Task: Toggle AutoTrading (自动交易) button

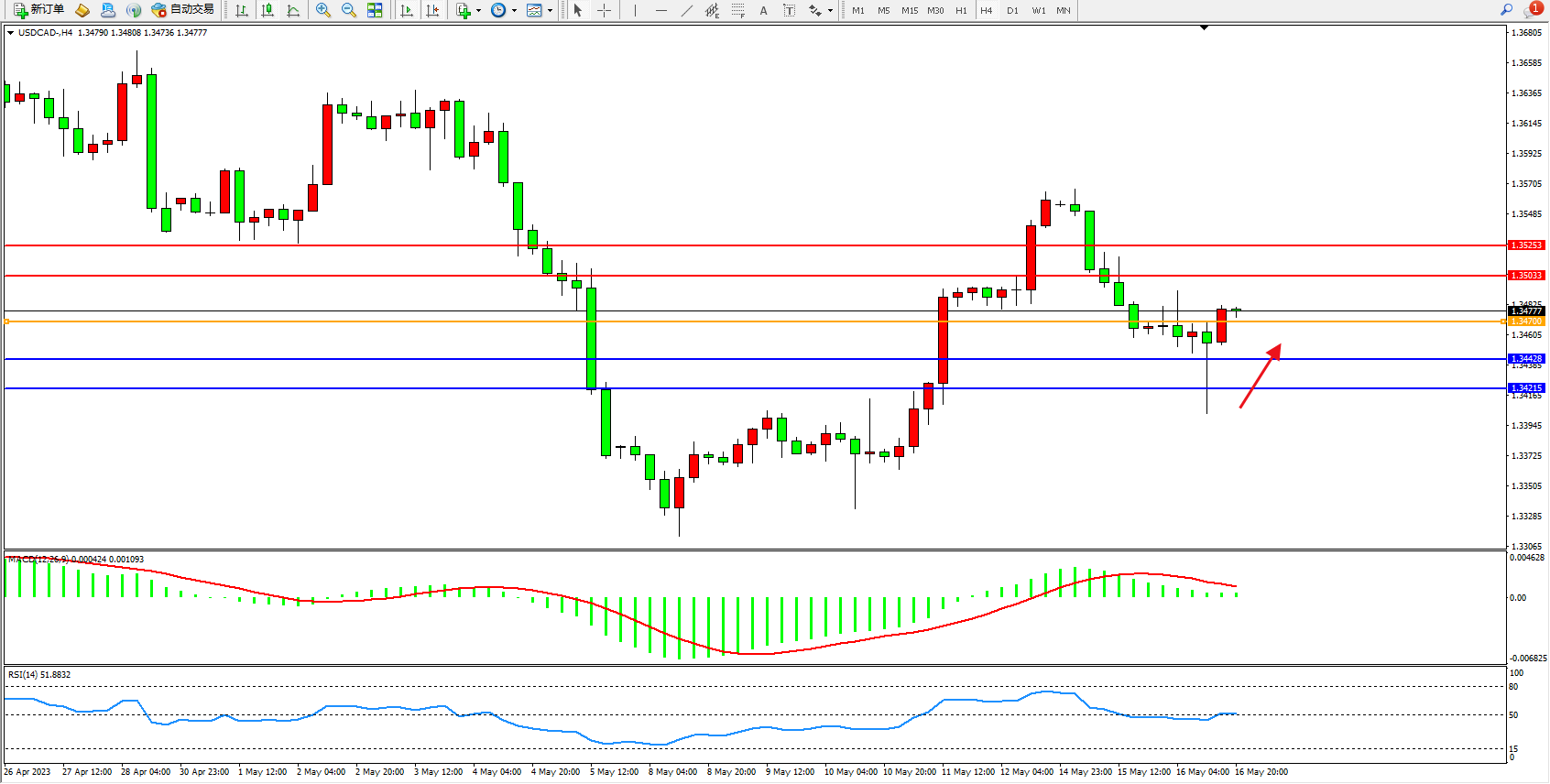Action: point(183,10)
